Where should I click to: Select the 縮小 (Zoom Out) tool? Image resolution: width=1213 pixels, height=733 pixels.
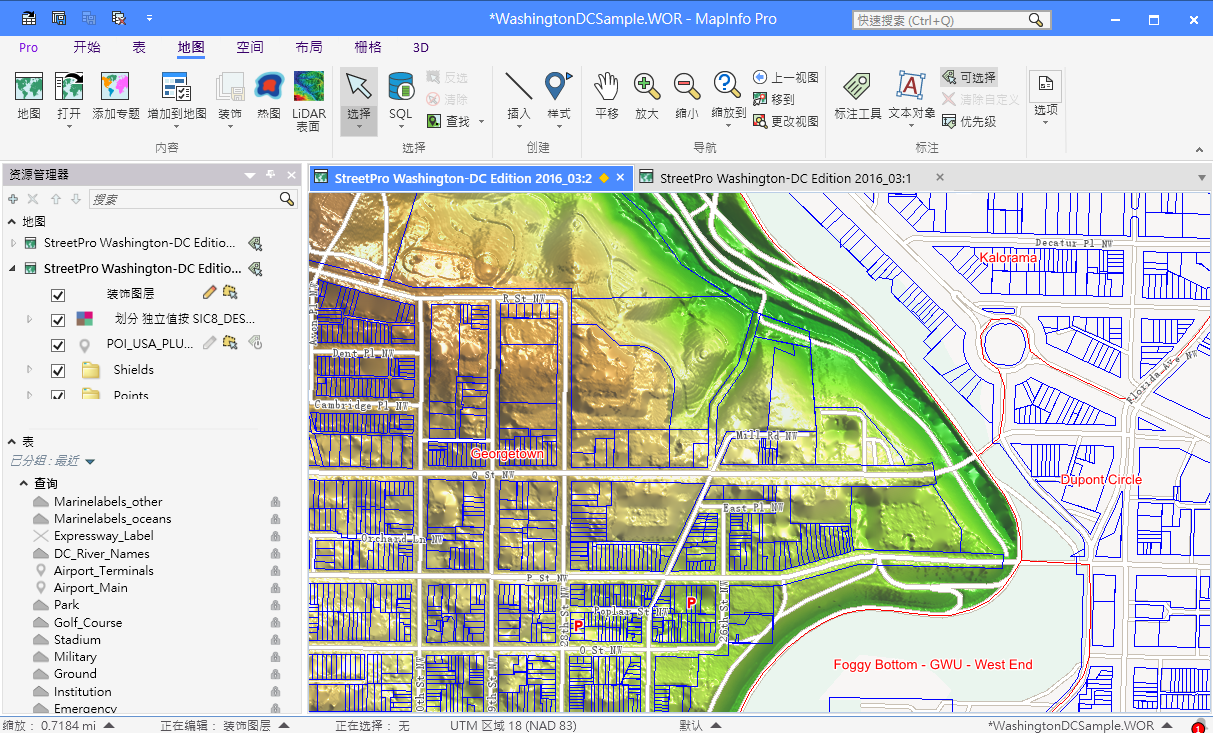(687, 96)
